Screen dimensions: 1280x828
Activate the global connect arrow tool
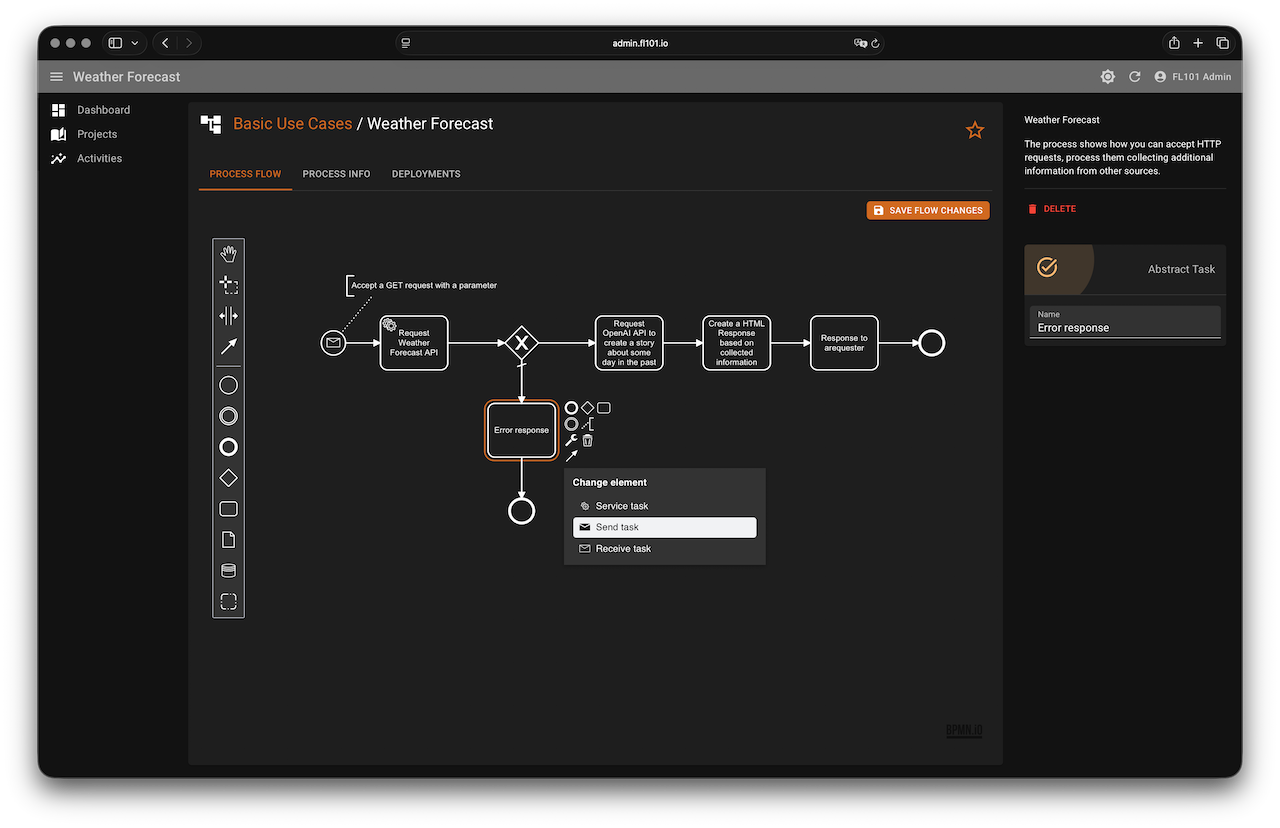(228, 347)
